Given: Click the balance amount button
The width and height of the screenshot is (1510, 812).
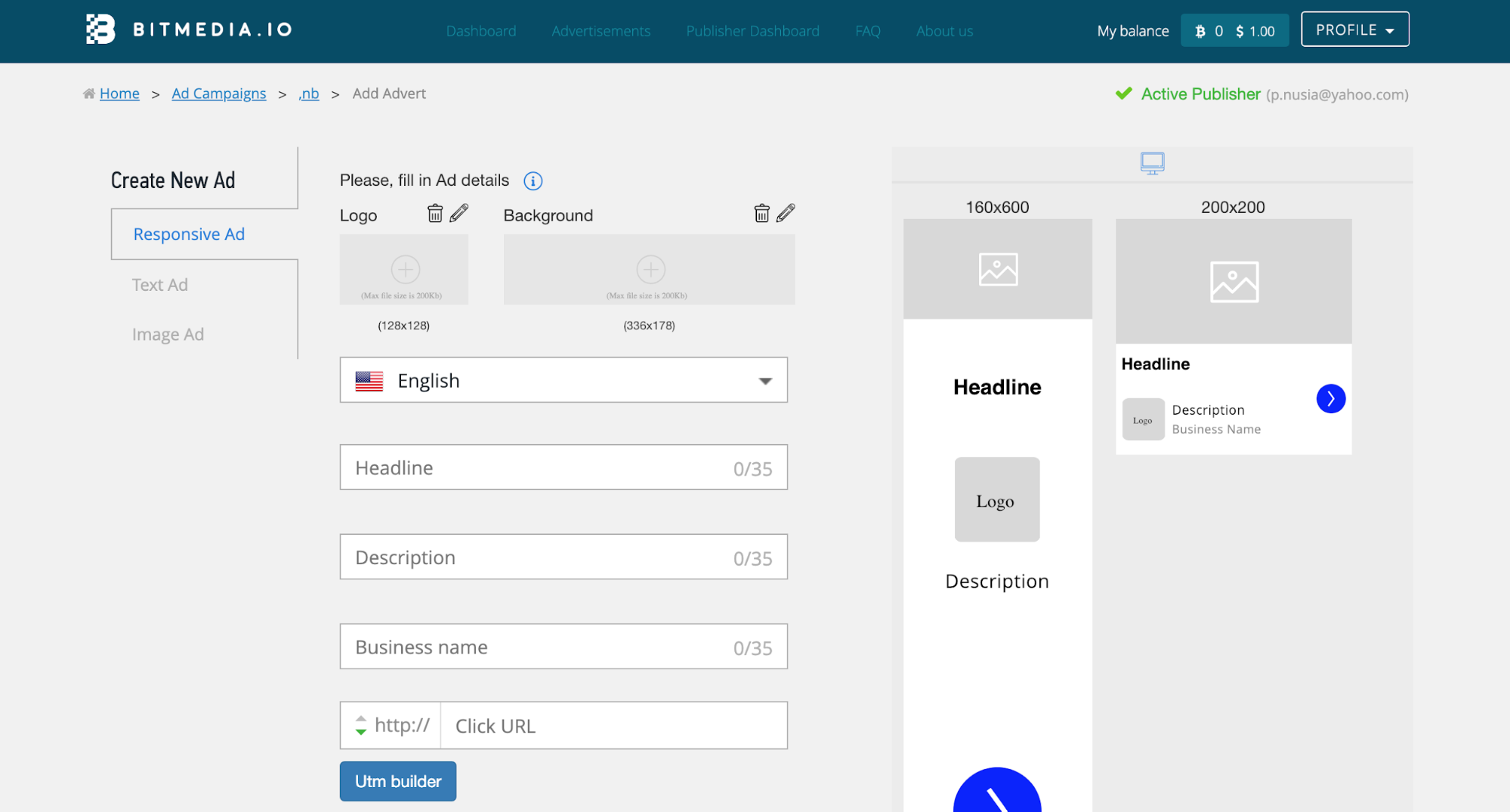Looking at the screenshot, I should tap(1235, 31).
